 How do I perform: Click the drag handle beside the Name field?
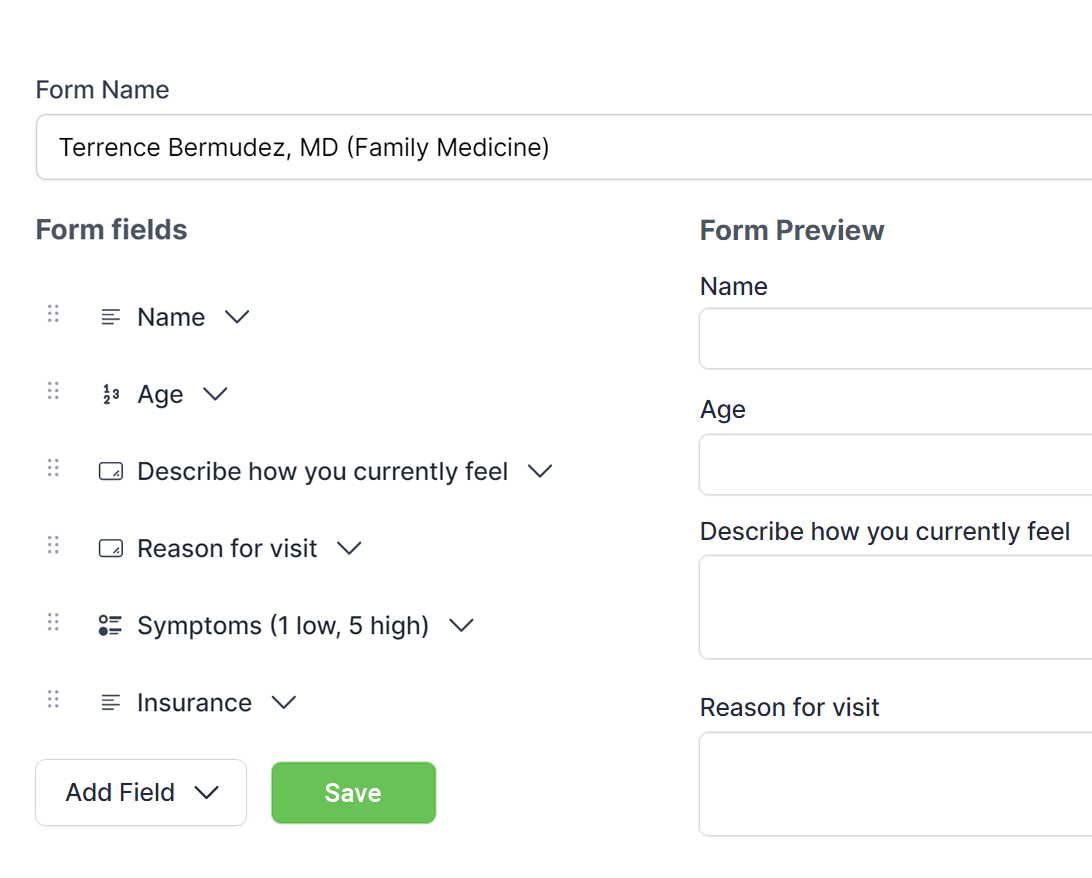click(x=53, y=314)
